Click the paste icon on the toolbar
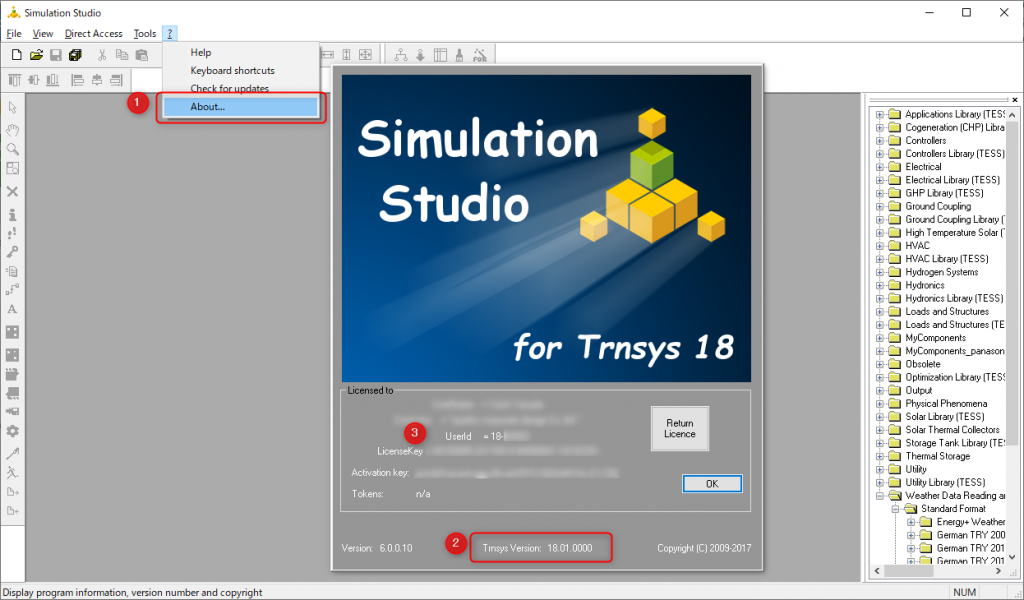Screen dimensions: 1024x600 tap(141, 55)
